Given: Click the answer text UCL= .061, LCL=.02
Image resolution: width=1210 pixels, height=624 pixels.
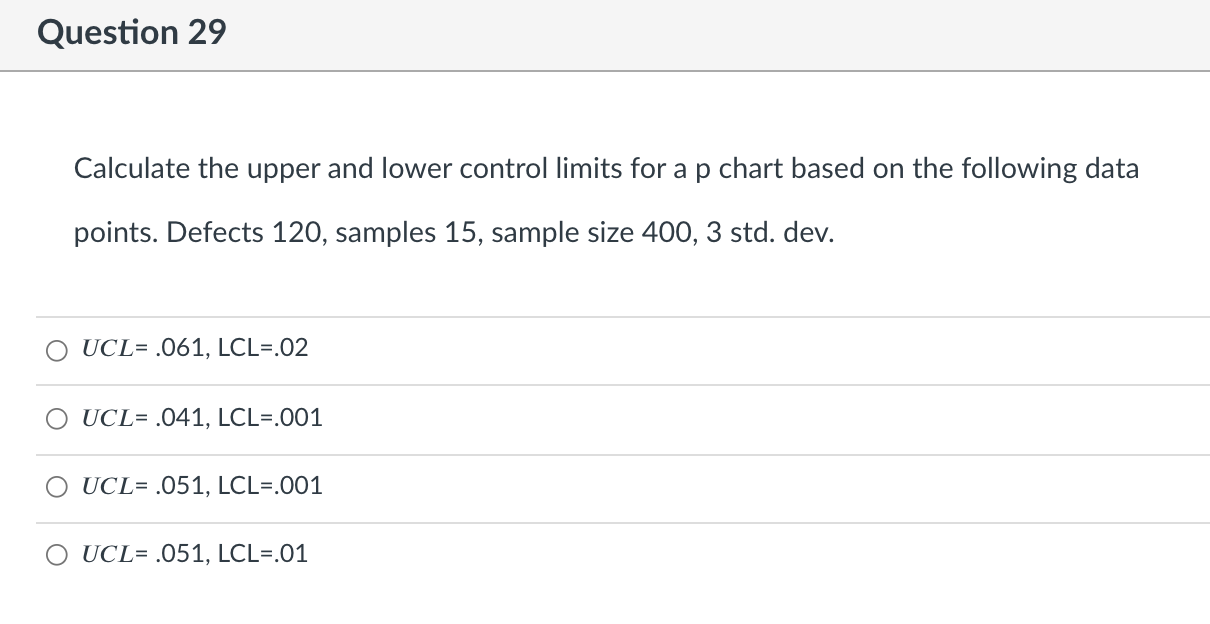Looking at the screenshot, I should coord(194,348).
